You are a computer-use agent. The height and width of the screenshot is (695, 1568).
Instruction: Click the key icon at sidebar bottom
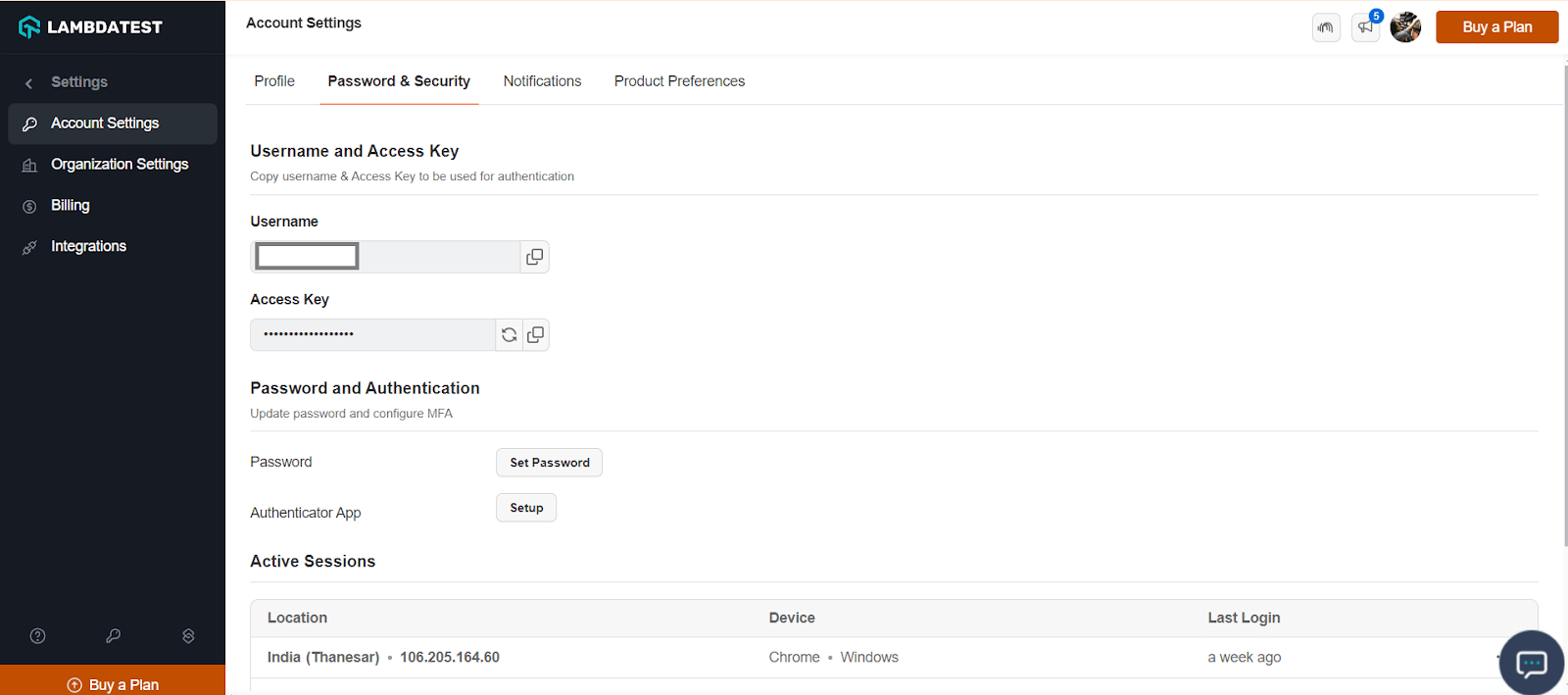tap(114, 636)
